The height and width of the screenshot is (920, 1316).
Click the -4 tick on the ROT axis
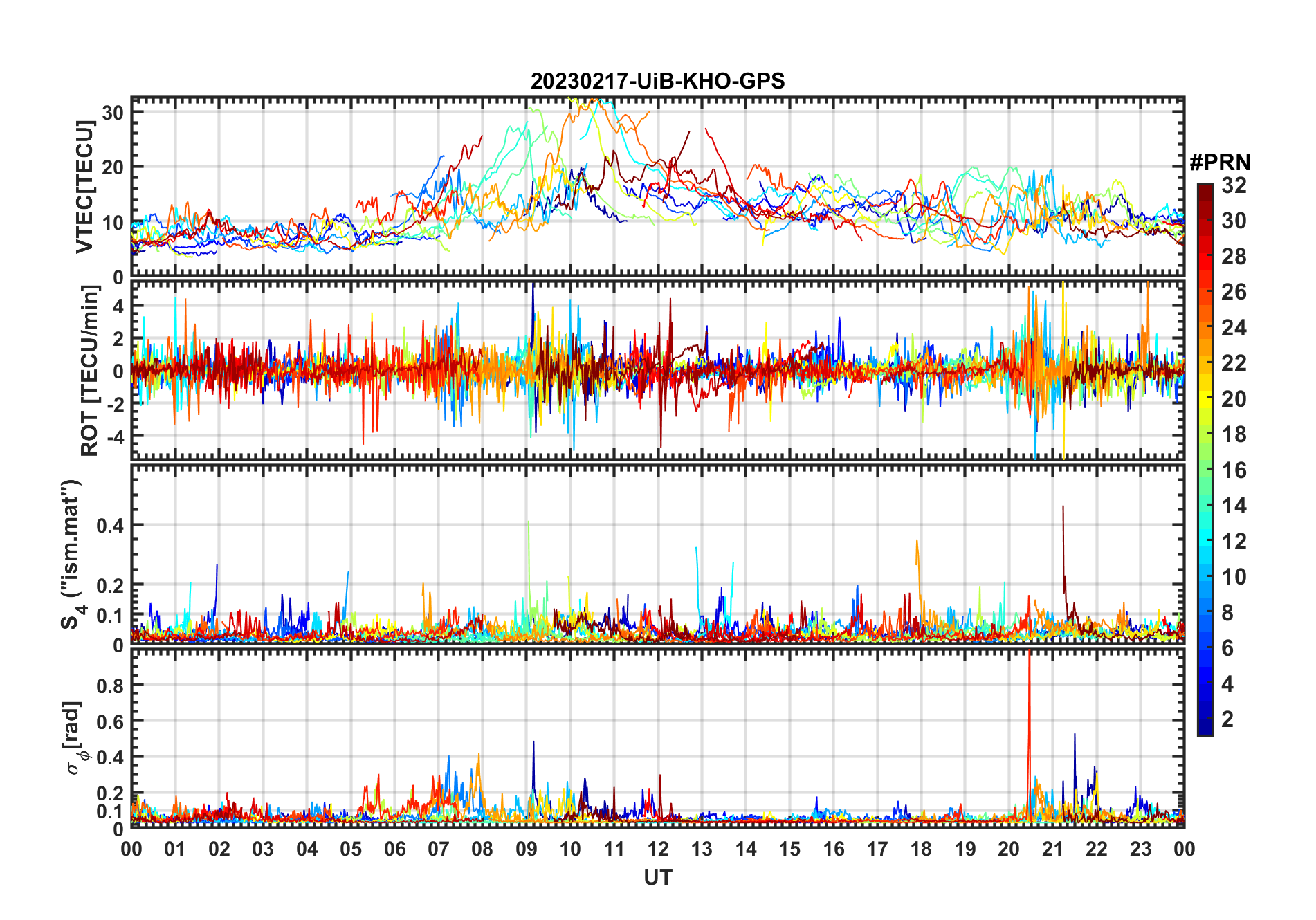(114, 437)
